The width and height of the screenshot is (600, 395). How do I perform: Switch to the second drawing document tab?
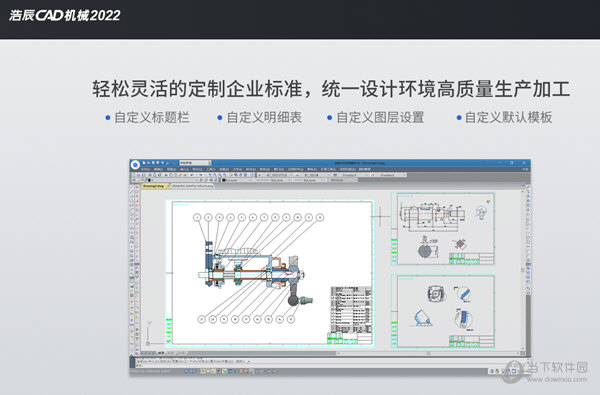coord(192,186)
